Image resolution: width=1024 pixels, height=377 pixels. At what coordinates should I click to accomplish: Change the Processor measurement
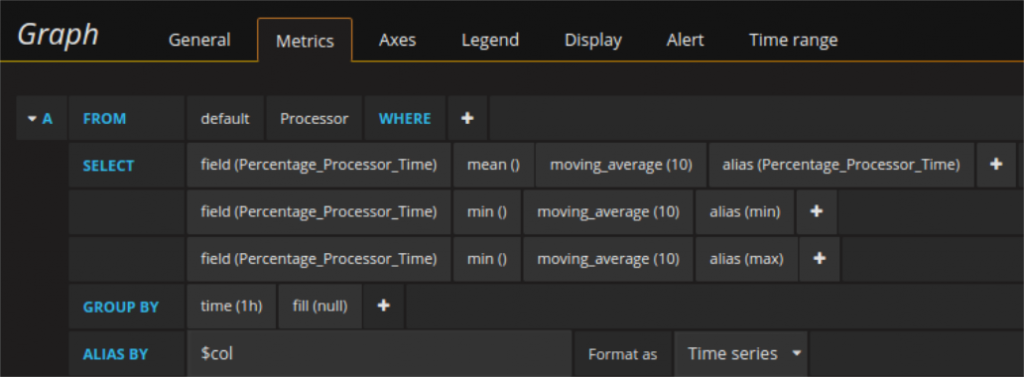[314, 118]
